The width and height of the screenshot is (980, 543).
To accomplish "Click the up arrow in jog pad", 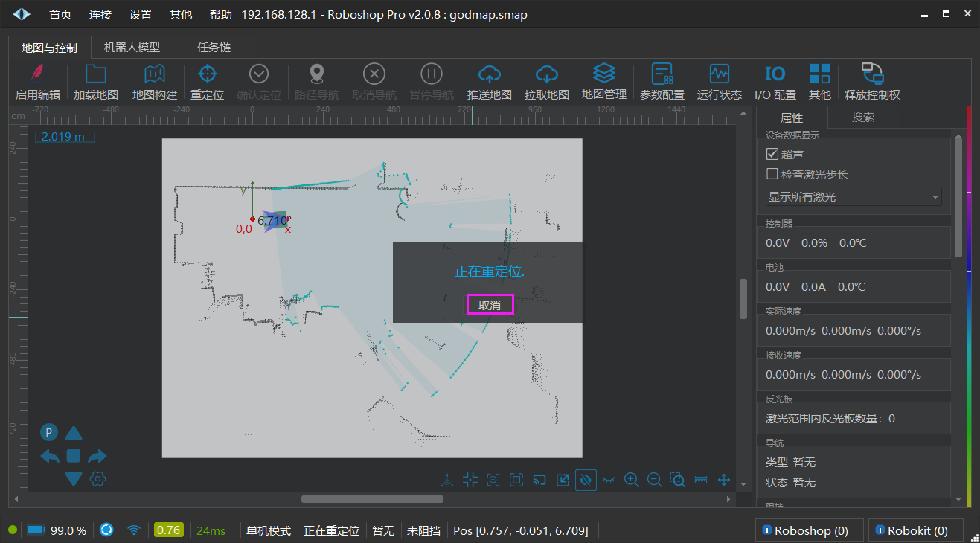I will coord(73,432).
